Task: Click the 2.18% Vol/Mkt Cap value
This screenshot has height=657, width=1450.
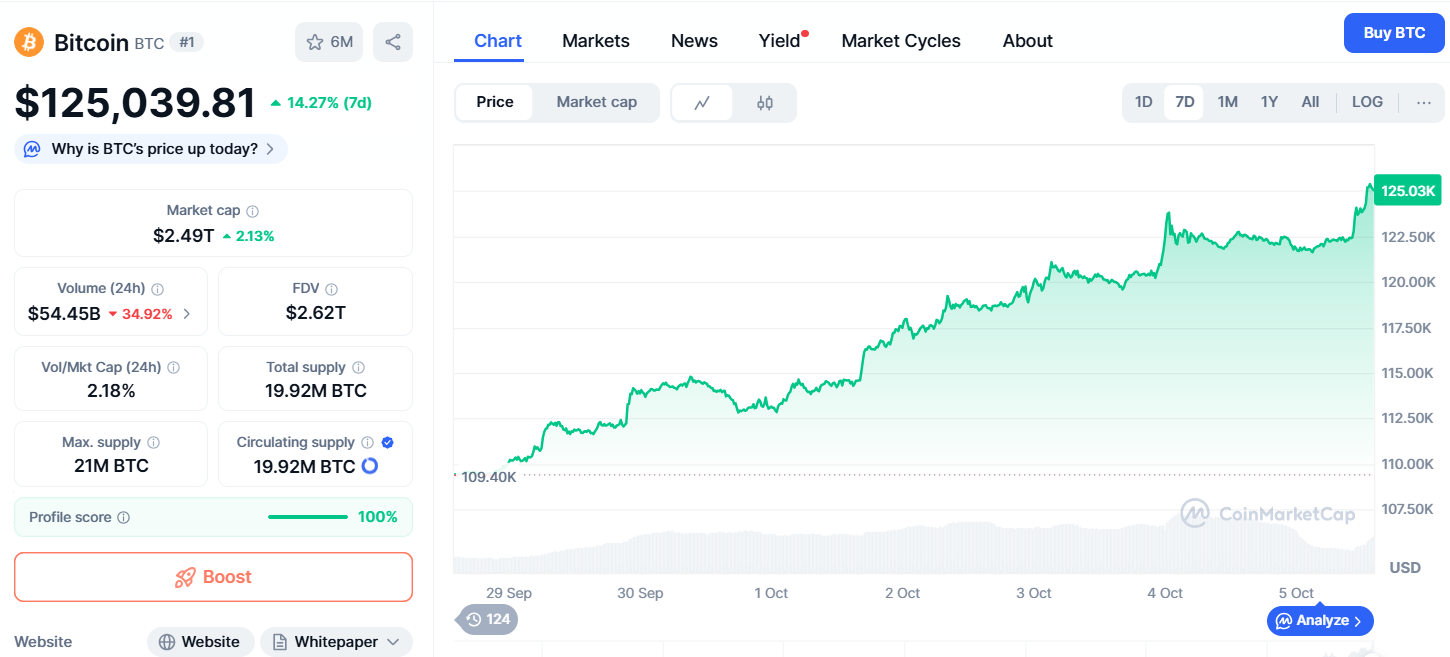Action: coord(111,390)
